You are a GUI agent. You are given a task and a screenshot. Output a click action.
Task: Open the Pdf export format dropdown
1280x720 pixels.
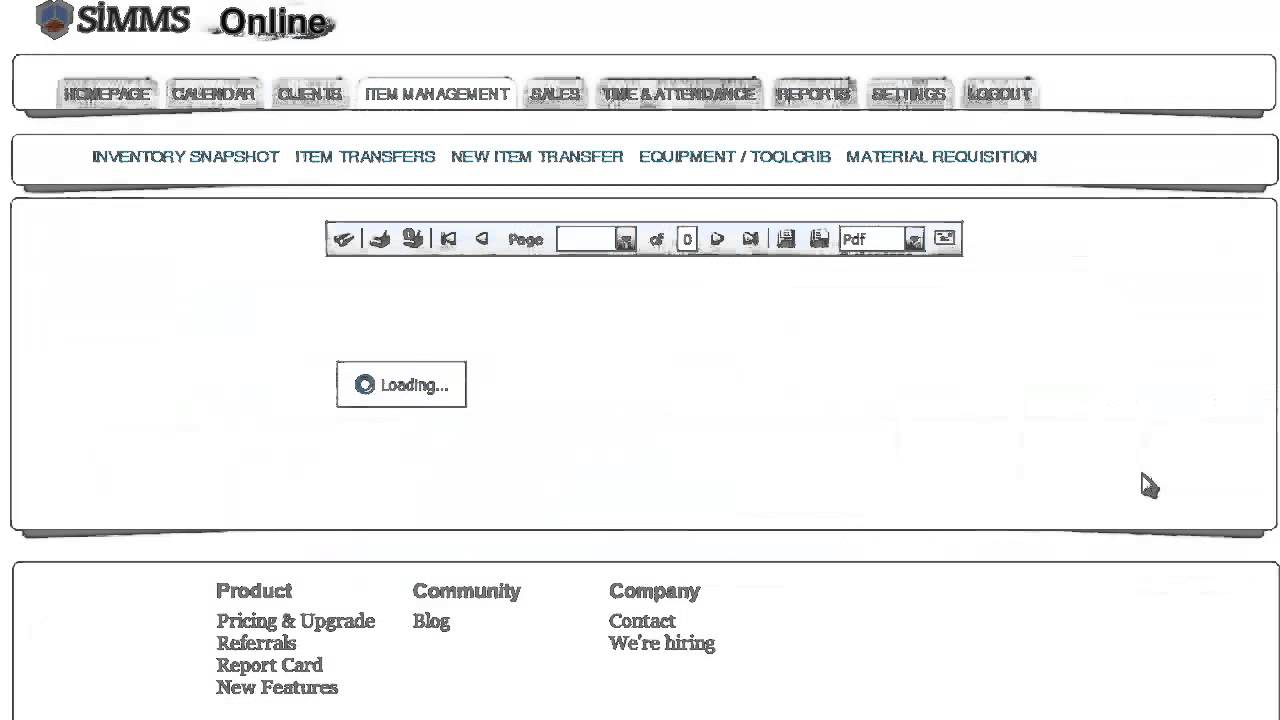click(x=914, y=240)
